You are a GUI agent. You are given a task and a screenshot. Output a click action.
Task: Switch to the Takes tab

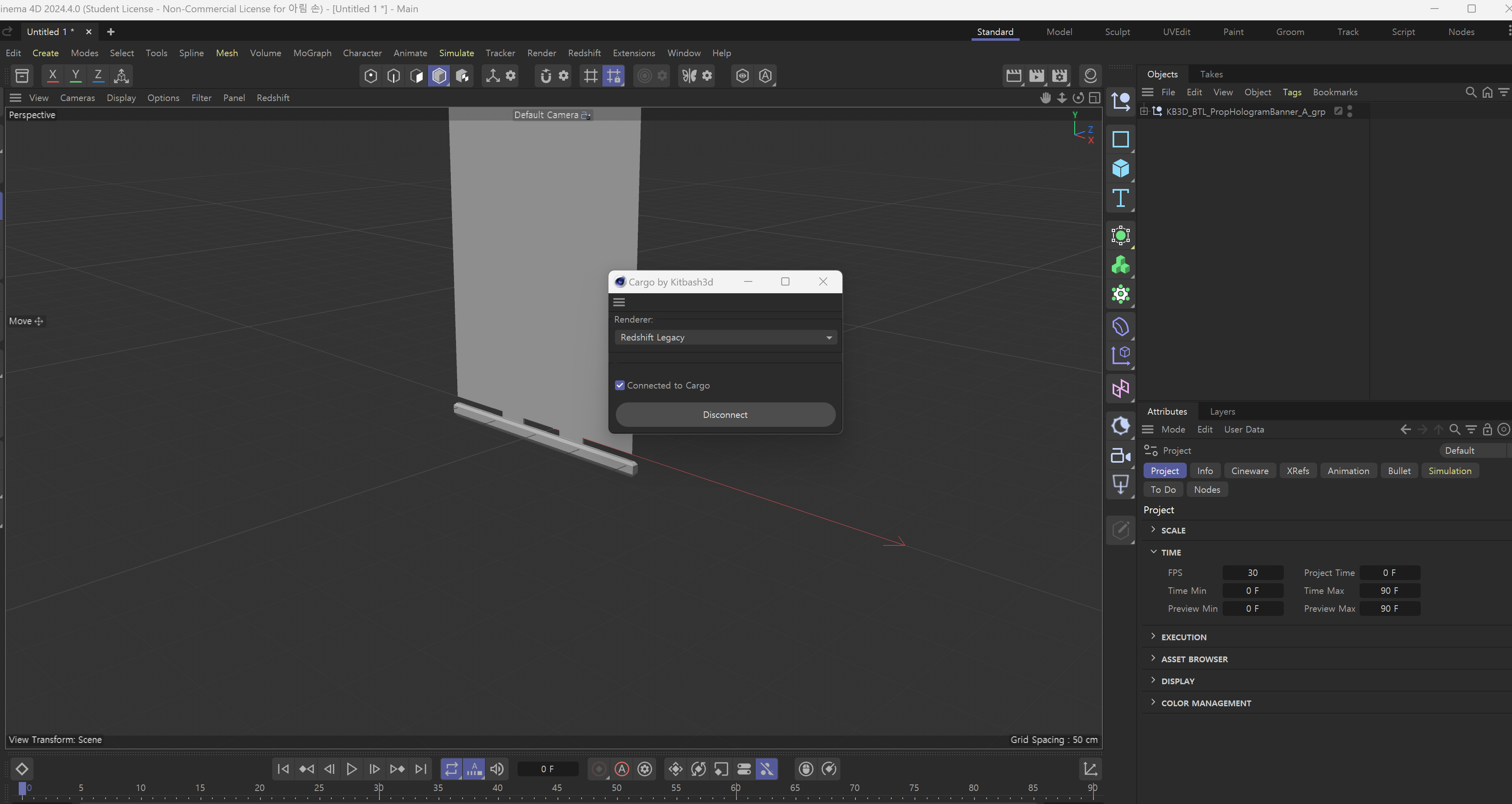click(x=1211, y=74)
